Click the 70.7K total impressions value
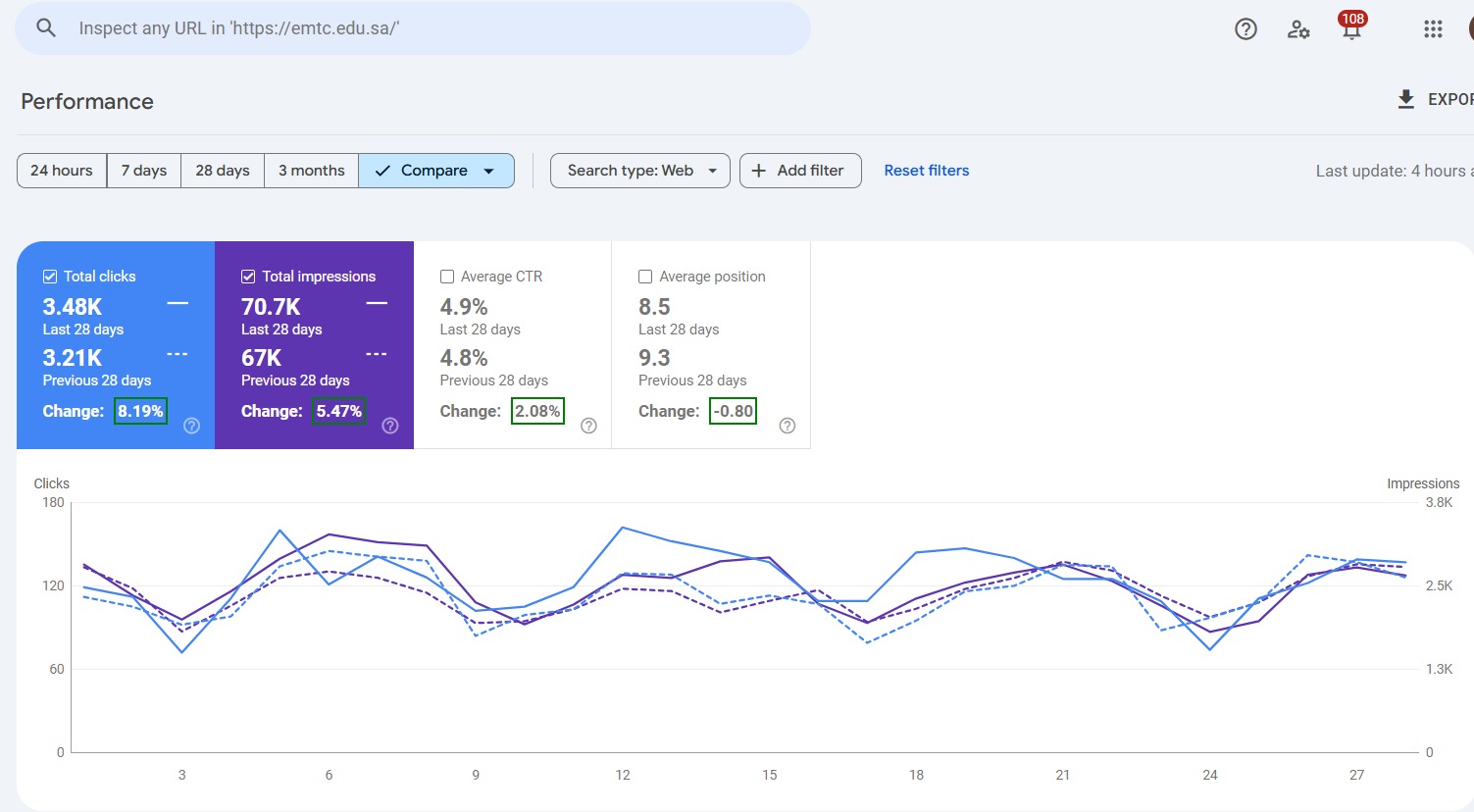 coord(271,307)
